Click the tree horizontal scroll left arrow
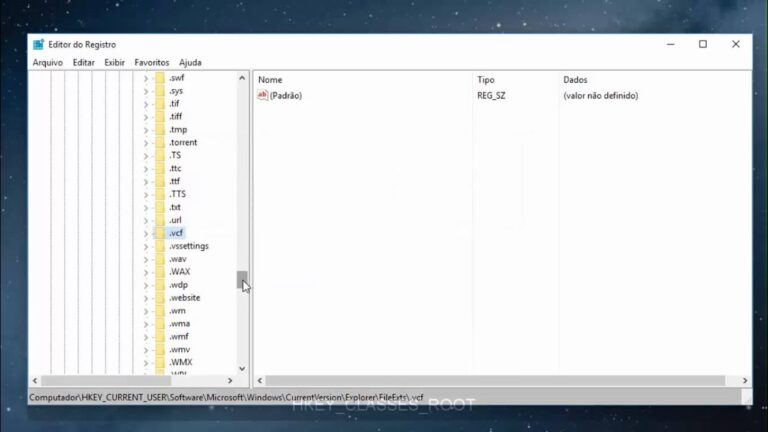768x432 pixels. (35, 381)
